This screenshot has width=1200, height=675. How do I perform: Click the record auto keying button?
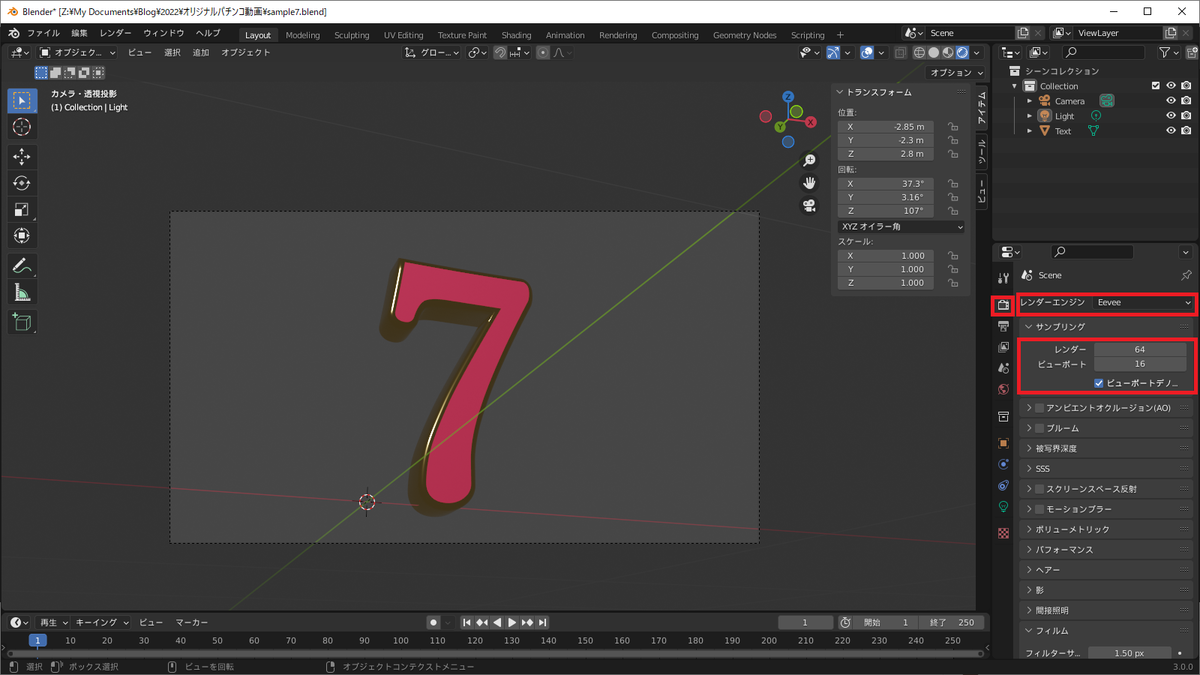click(433, 623)
